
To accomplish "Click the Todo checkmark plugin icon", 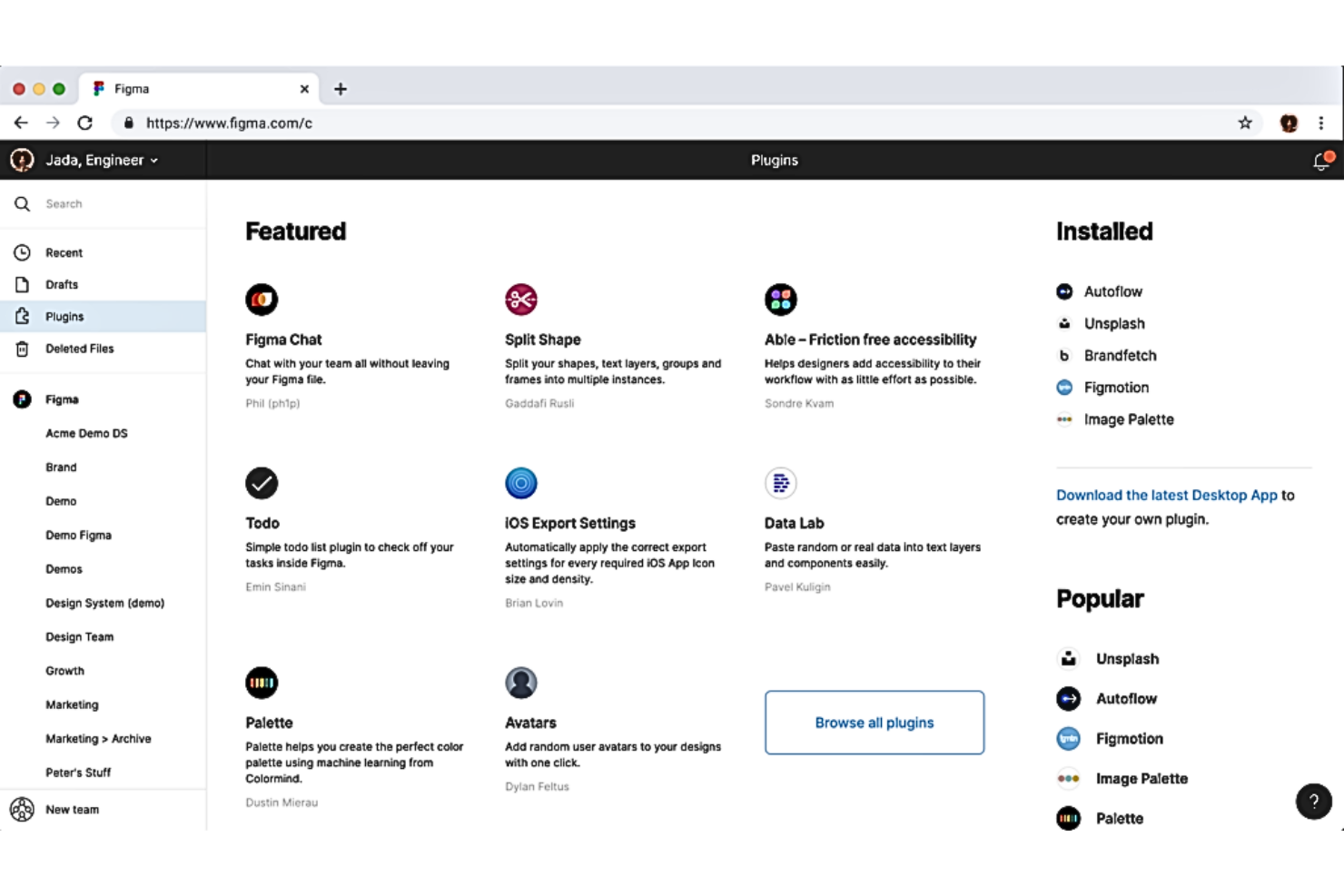I will [x=262, y=483].
